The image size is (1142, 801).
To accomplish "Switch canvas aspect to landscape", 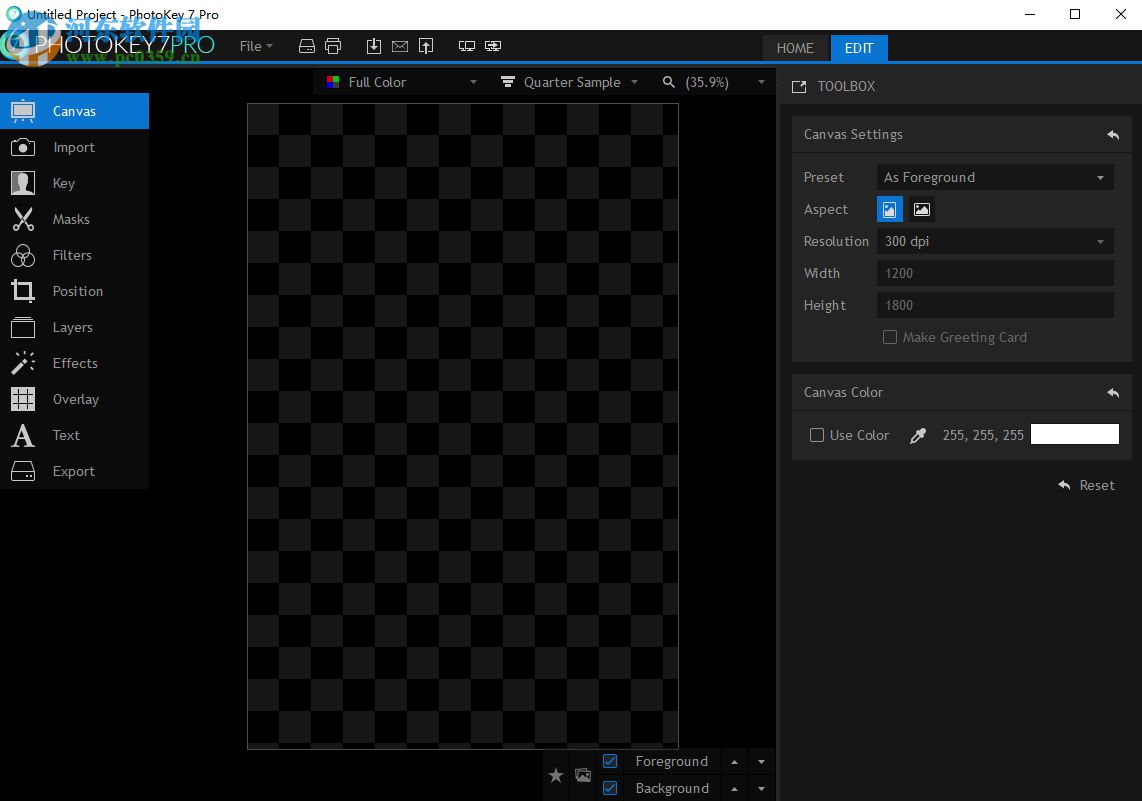I will [x=921, y=209].
